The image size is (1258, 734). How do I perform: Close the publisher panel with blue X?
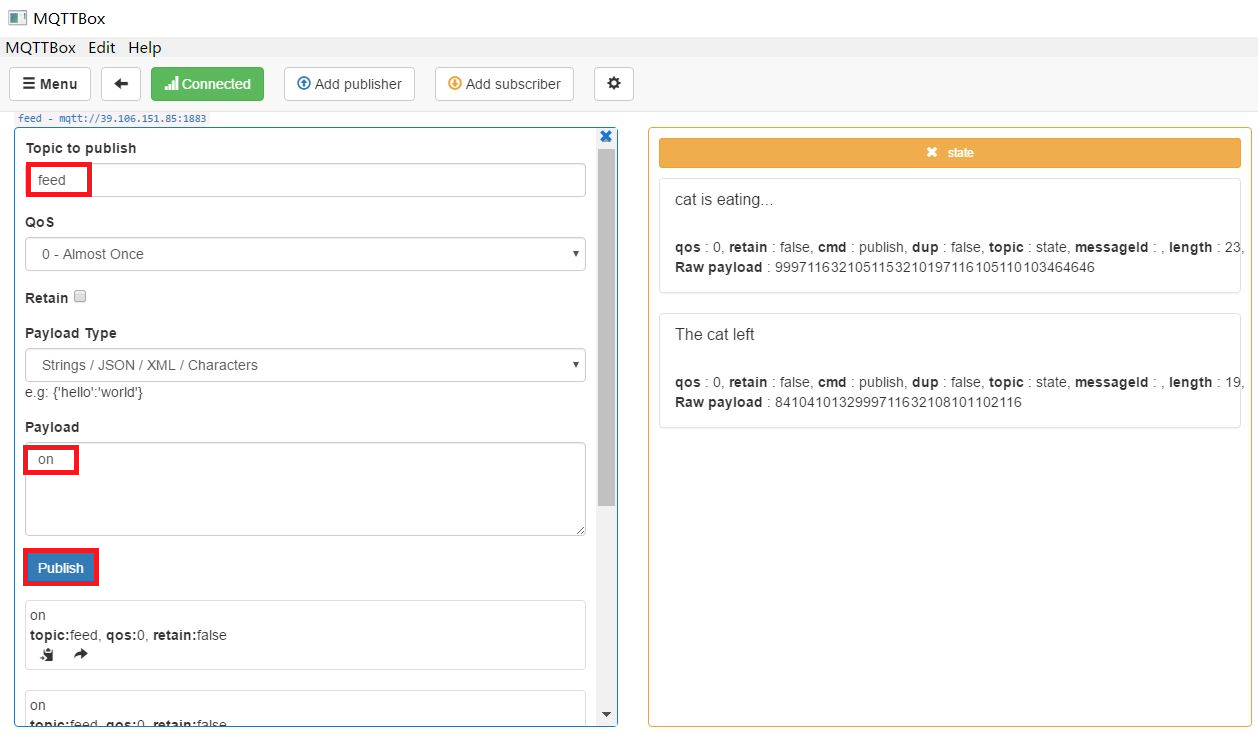click(x=605, y=136)
